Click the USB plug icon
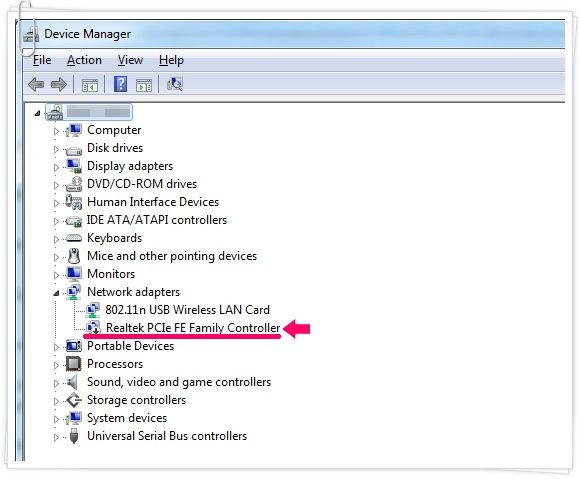Image resolution: width=579 pixels, height=479 pixels. click(74, 436)
